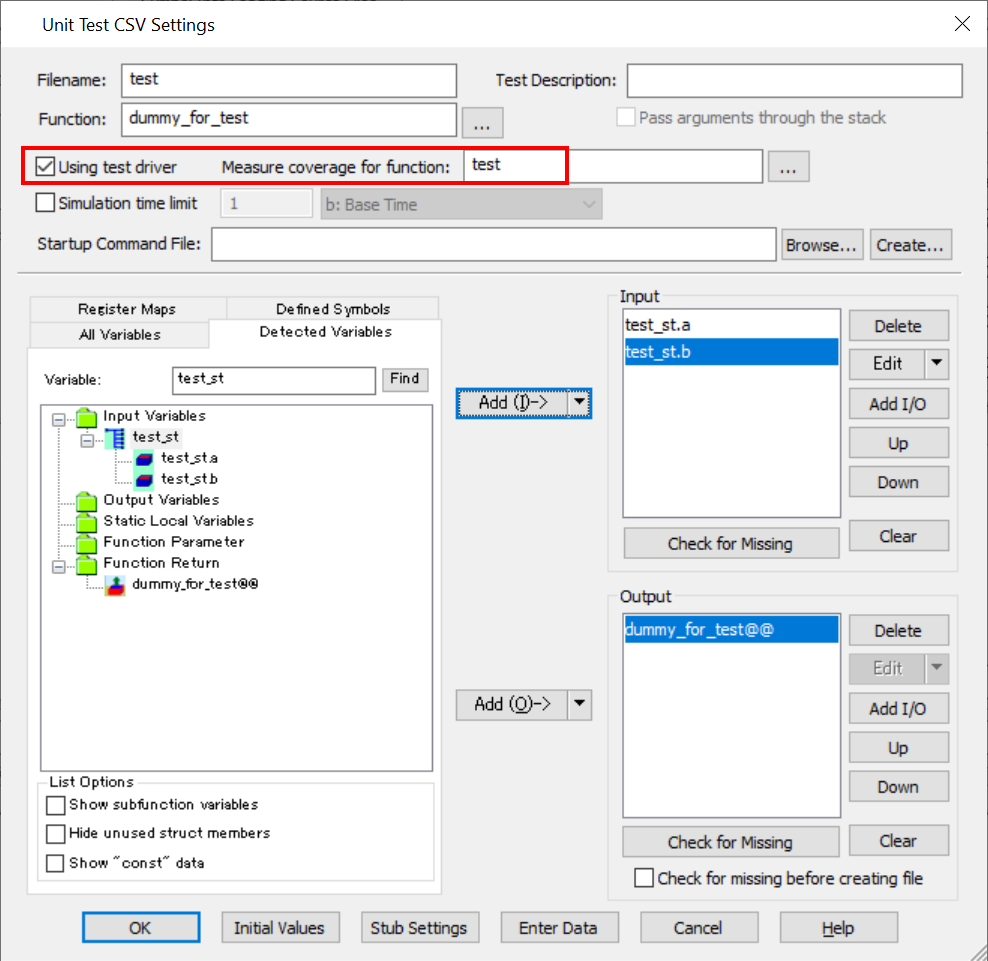Switch to the Defined Symbols tab
Viewport: 988px width, 961px height.
pos(333,309)
